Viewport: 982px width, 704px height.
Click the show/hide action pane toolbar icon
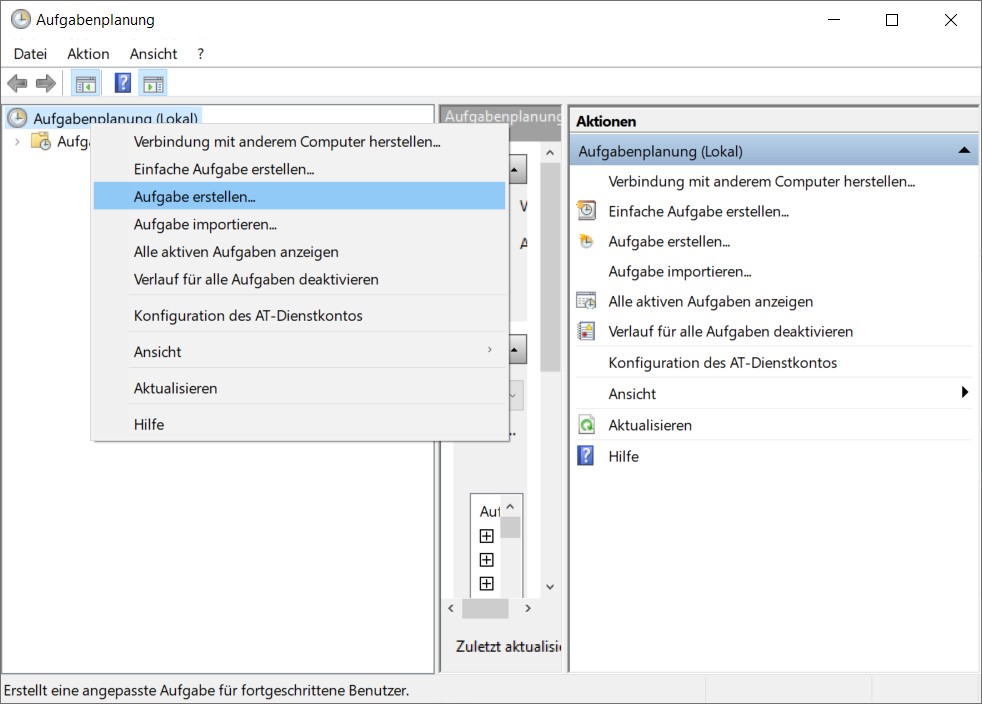[x=153, y=84]
